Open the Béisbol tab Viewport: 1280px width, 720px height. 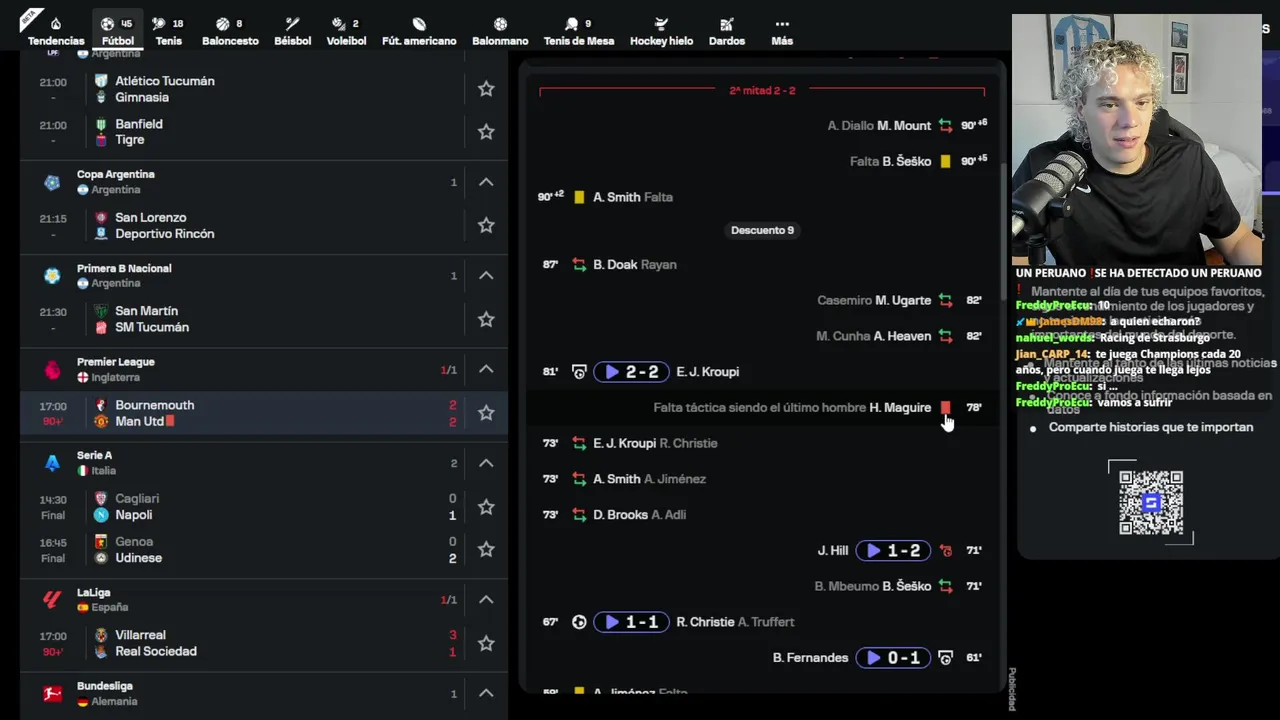point(292,31)
